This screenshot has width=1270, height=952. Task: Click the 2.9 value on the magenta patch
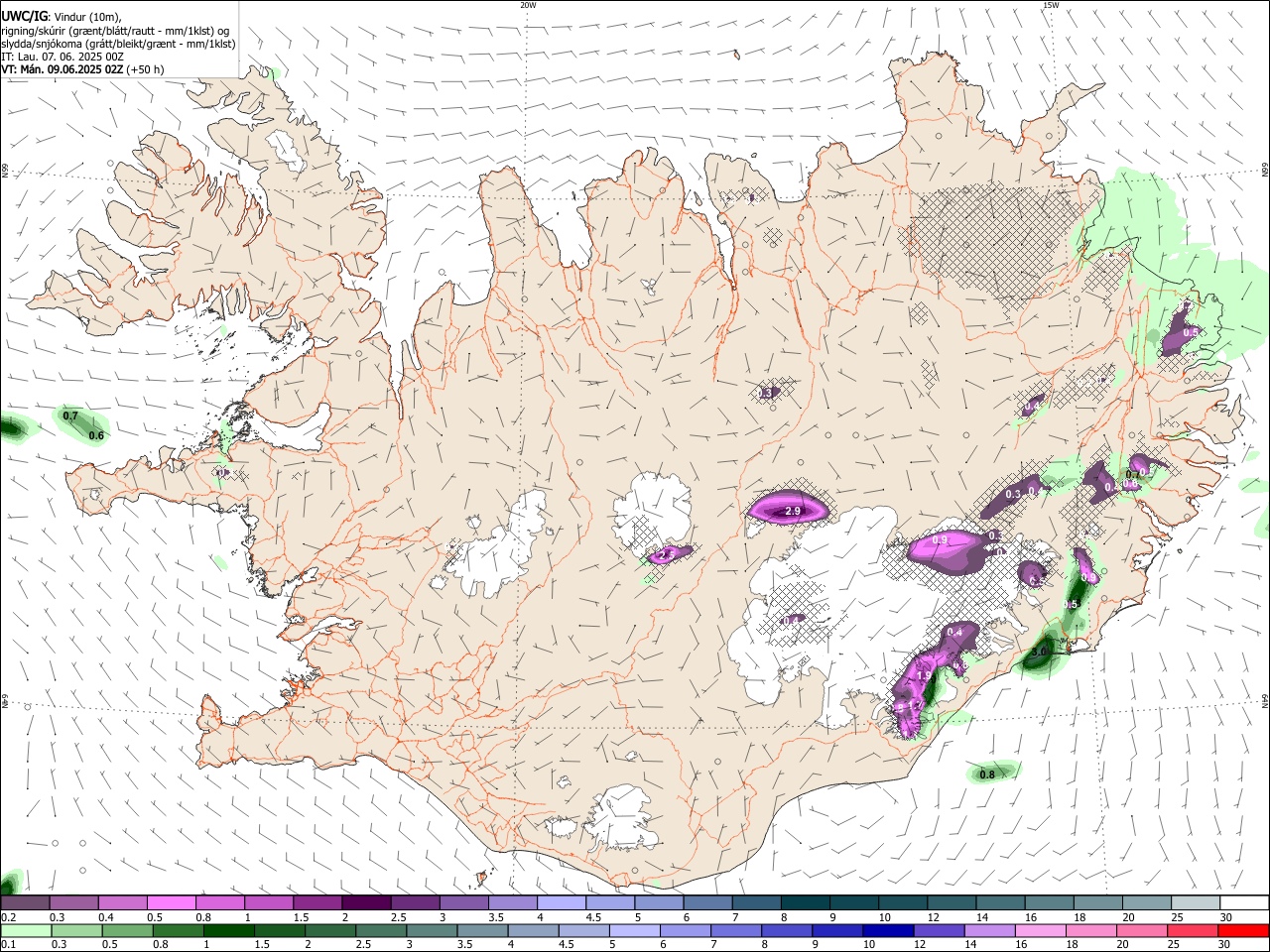(793, 511)
